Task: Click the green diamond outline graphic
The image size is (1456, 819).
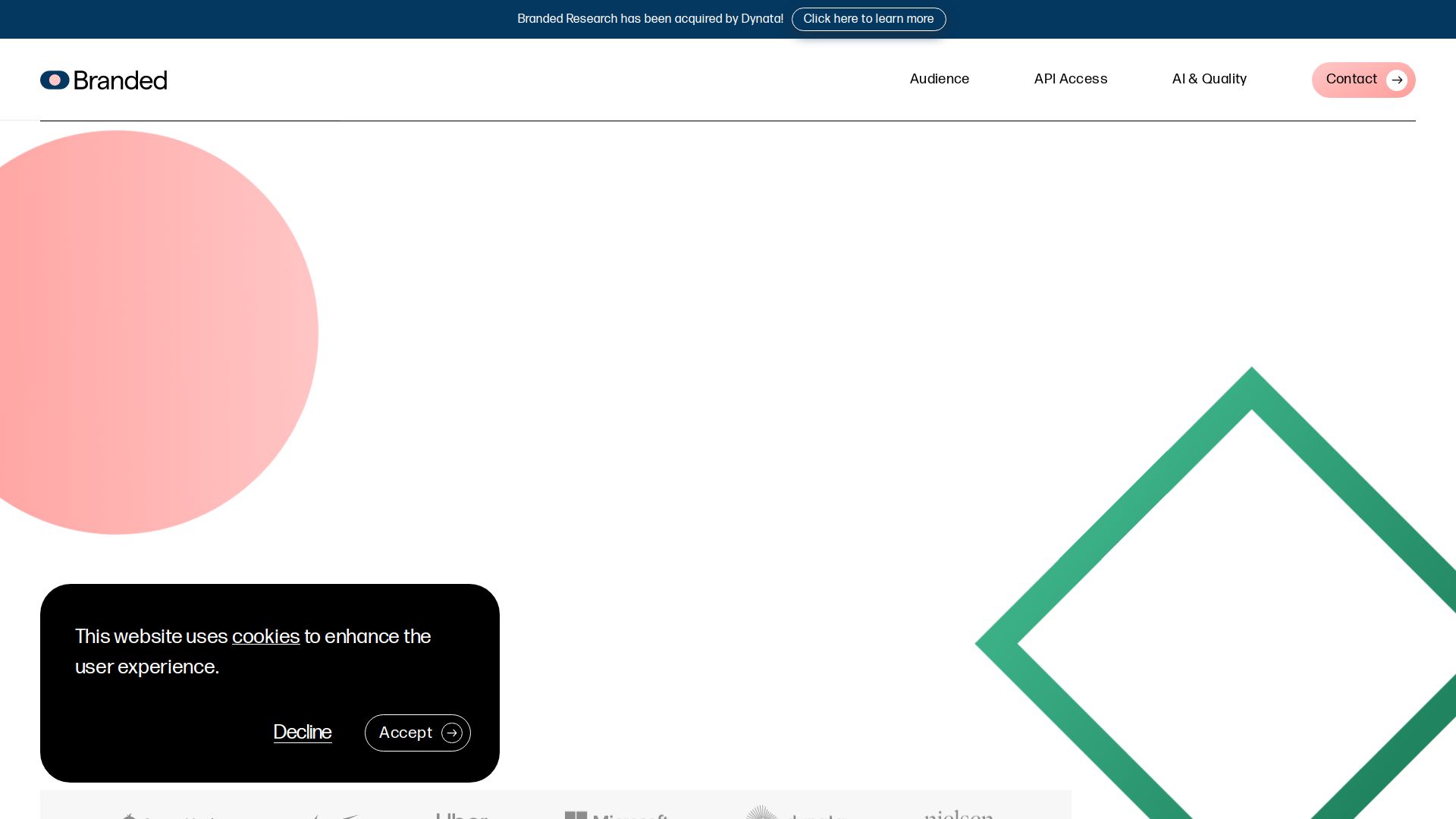Action: click(1122, 516)
